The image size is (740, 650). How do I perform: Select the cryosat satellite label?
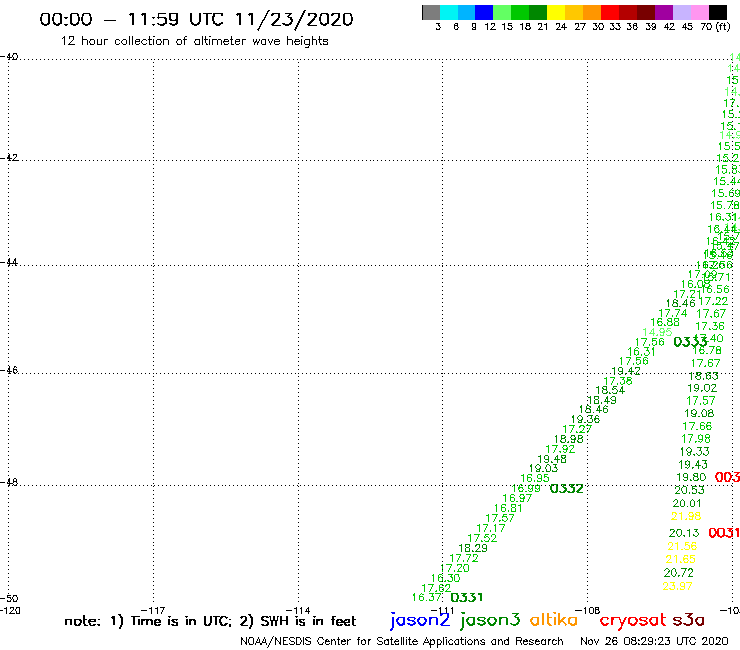coord(633,620)
